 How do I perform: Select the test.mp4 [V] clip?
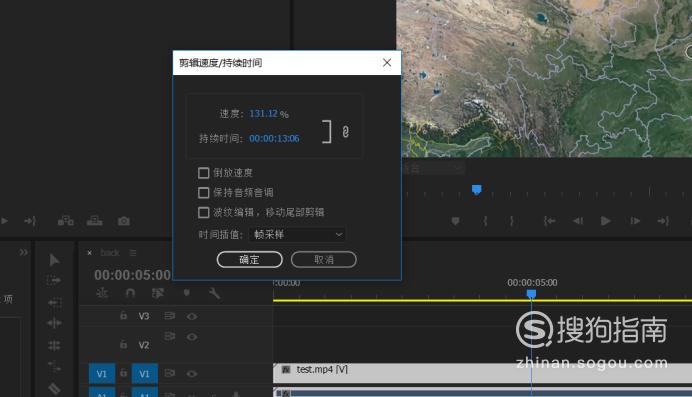[482, 373]
